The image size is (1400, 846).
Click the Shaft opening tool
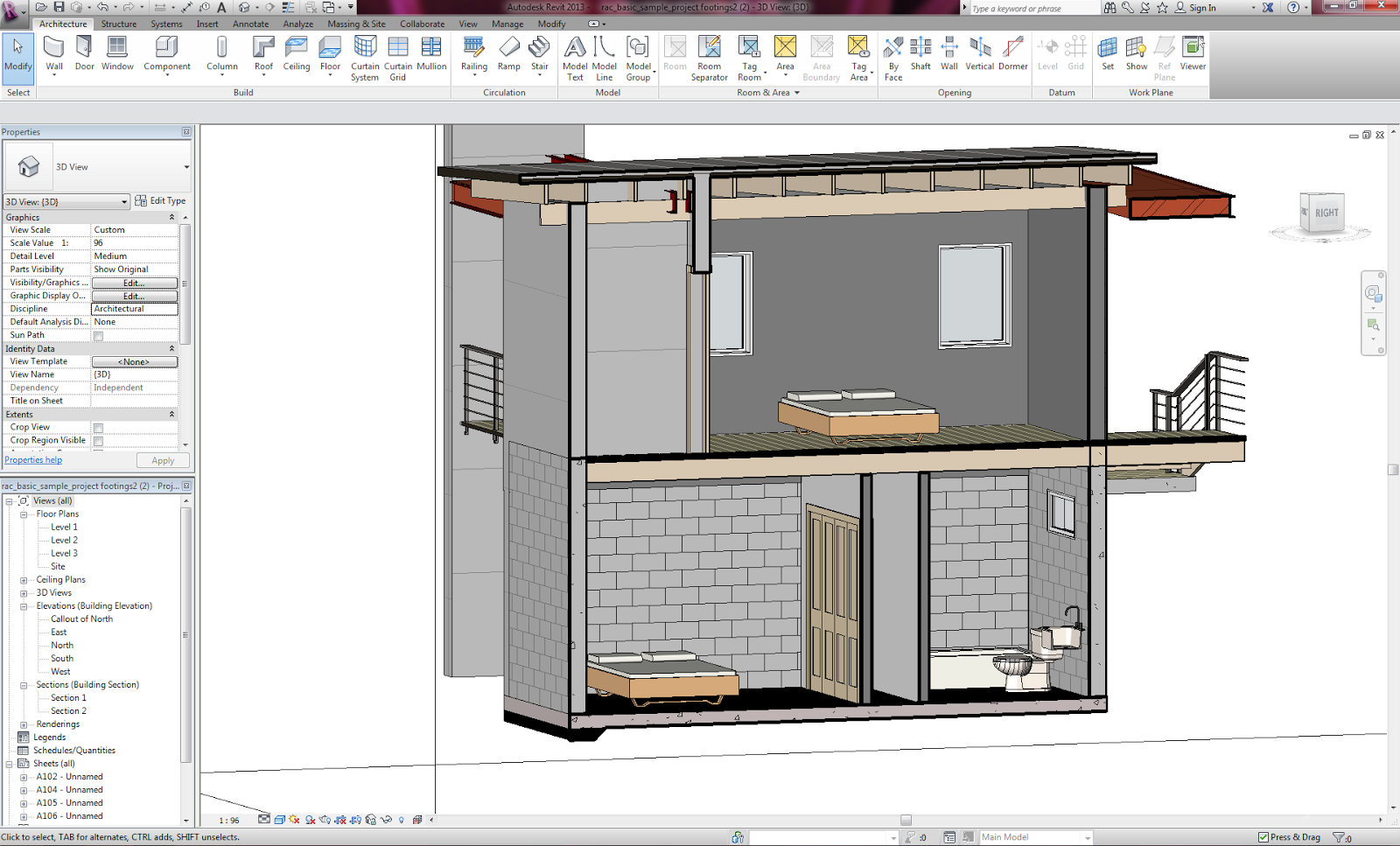(920, 52)
